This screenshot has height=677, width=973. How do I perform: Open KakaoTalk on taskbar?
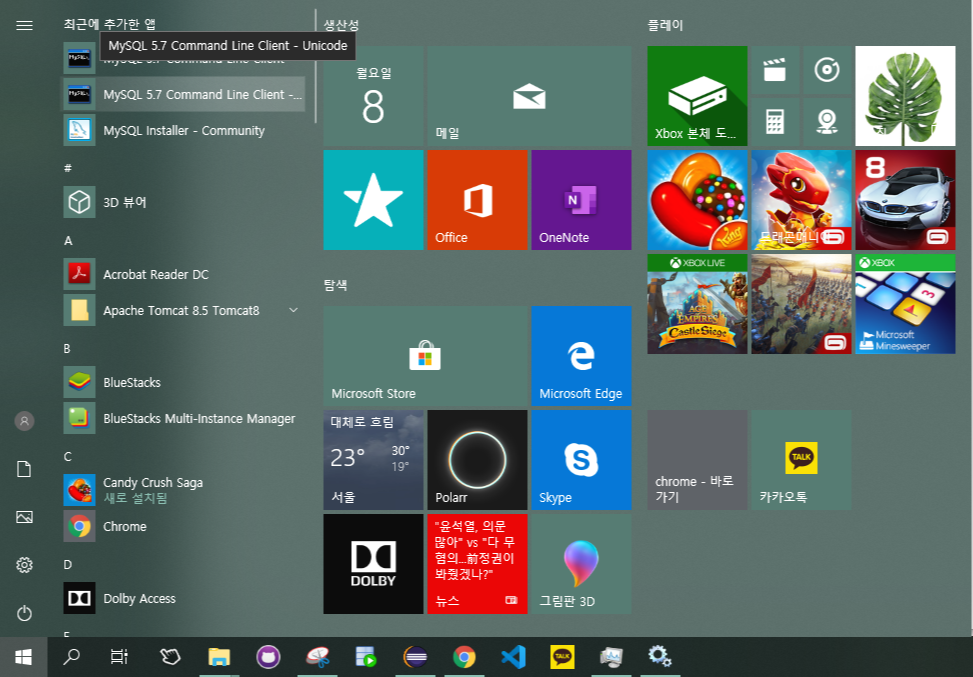pos(562,657)
